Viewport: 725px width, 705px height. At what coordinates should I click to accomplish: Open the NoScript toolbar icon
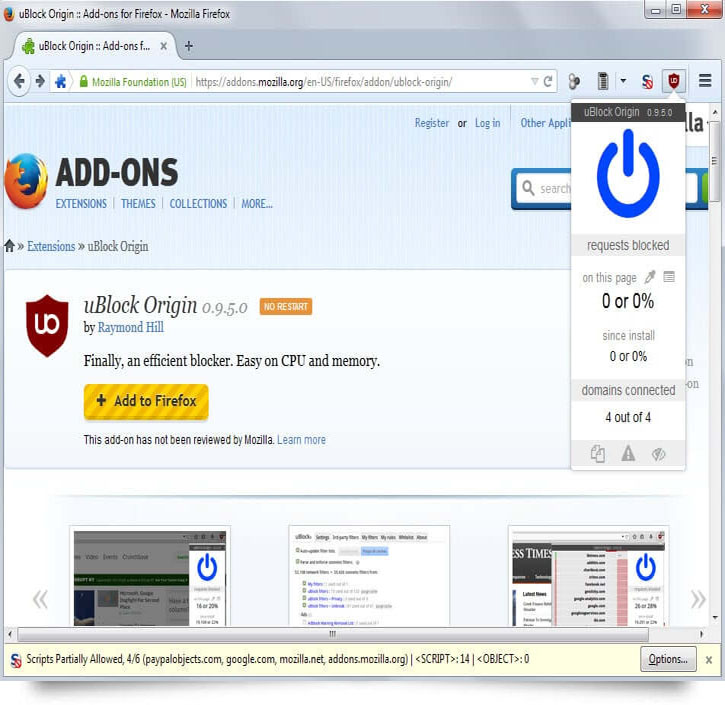tap(647, 82)
